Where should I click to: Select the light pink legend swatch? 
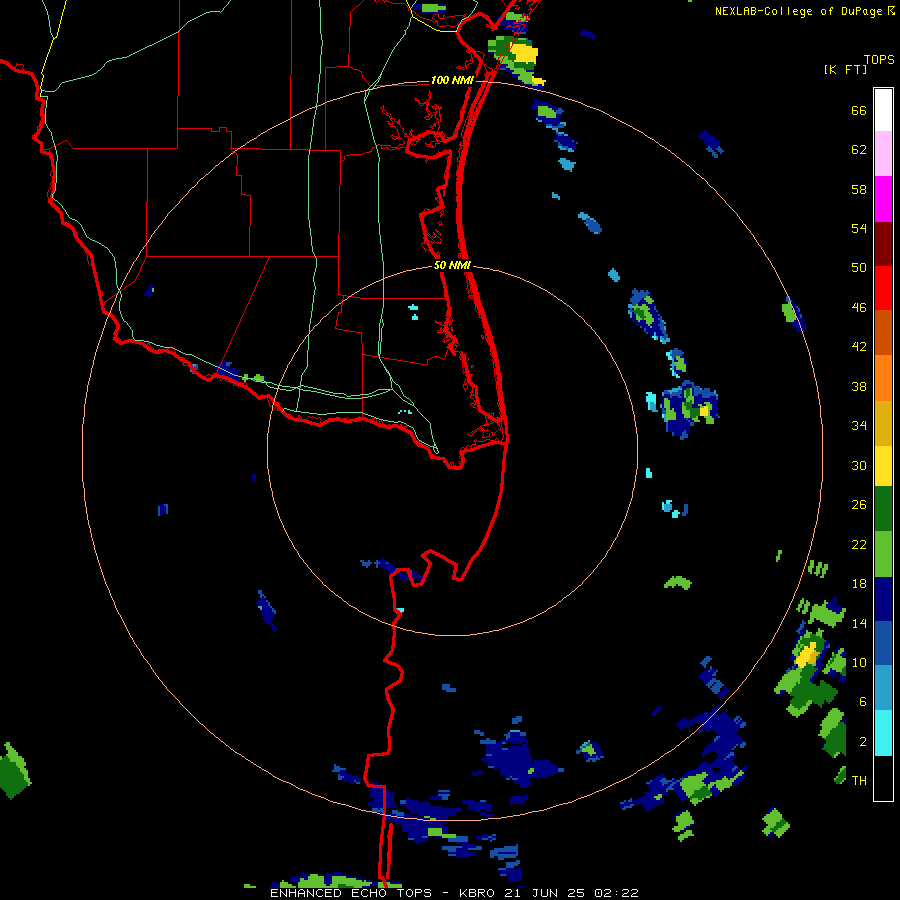(883, 154)
